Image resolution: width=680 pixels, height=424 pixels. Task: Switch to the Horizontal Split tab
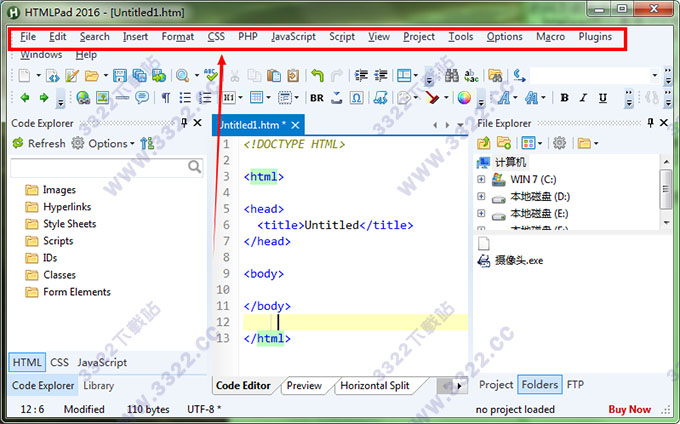click(x=375, y=385)
